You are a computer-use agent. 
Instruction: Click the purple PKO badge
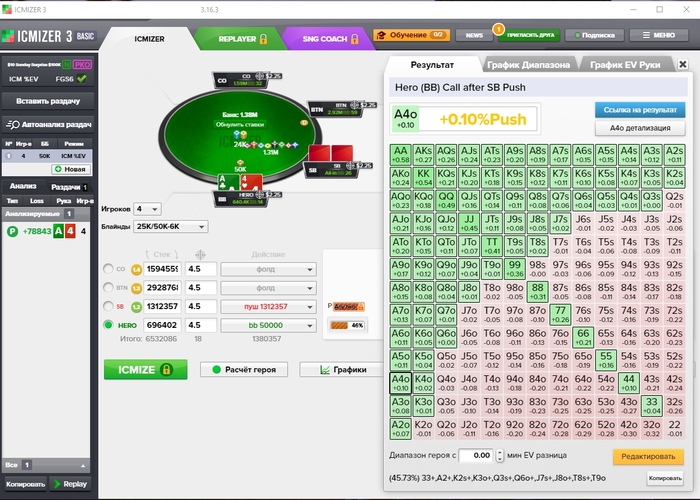82,65
